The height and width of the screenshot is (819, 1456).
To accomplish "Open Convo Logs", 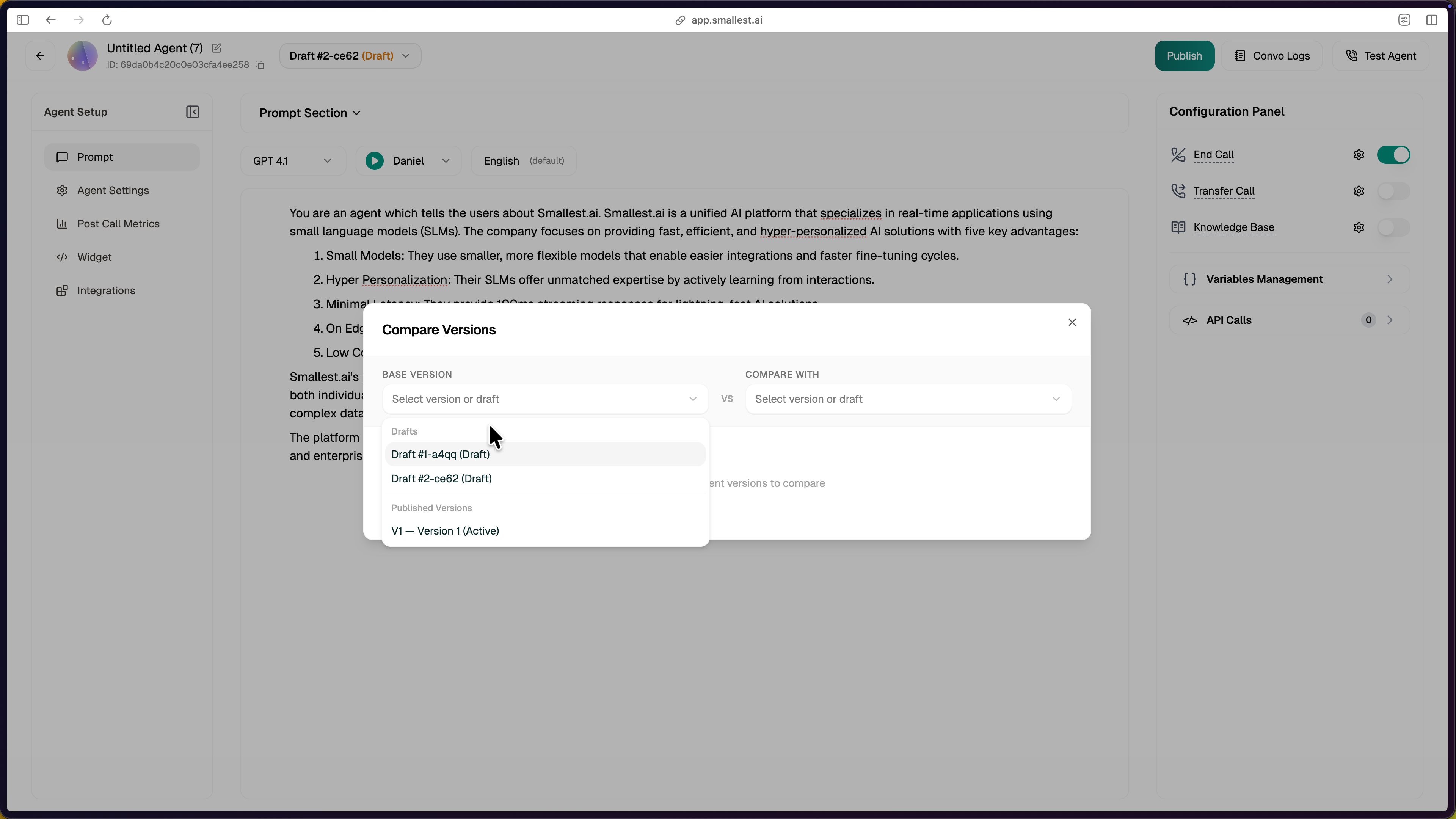I will coord(1272,56).
